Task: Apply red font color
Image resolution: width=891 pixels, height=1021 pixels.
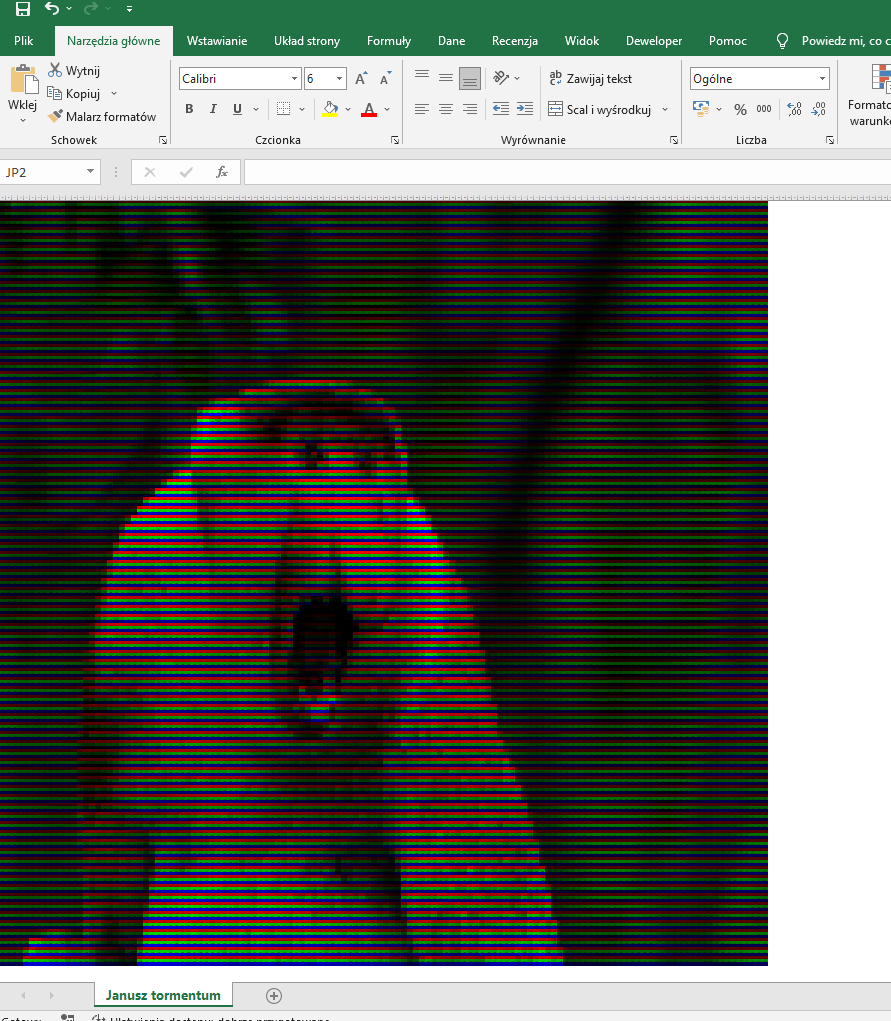Action: [x=369, y=109]
